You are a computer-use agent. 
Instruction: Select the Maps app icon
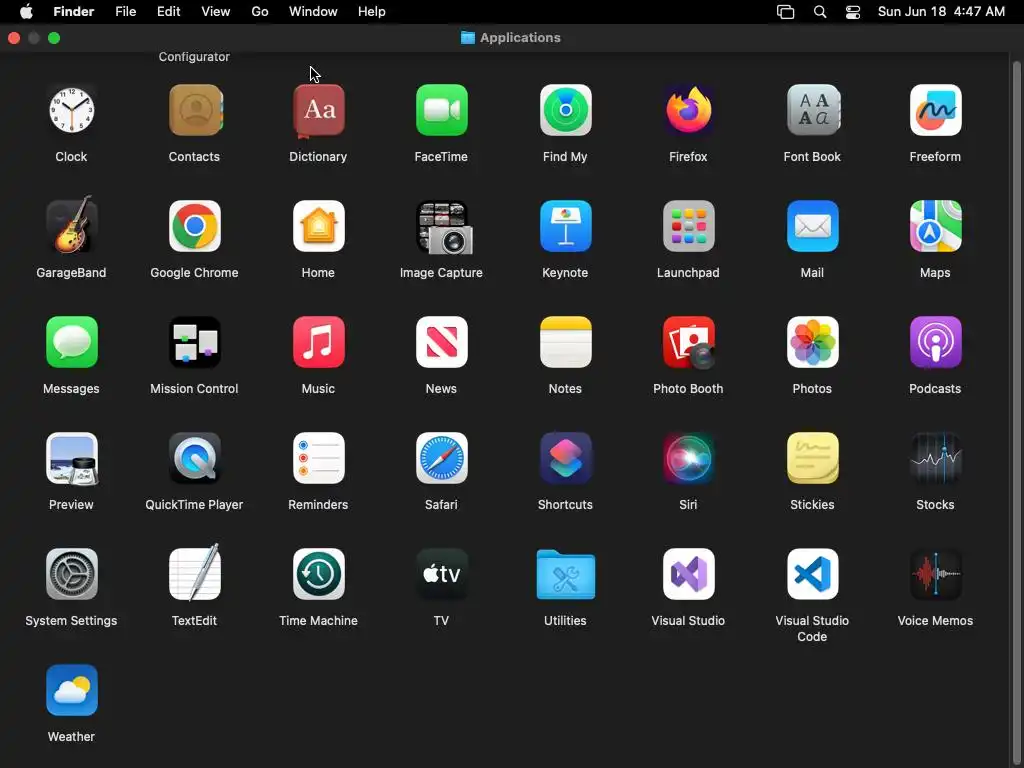pos(935,226)
